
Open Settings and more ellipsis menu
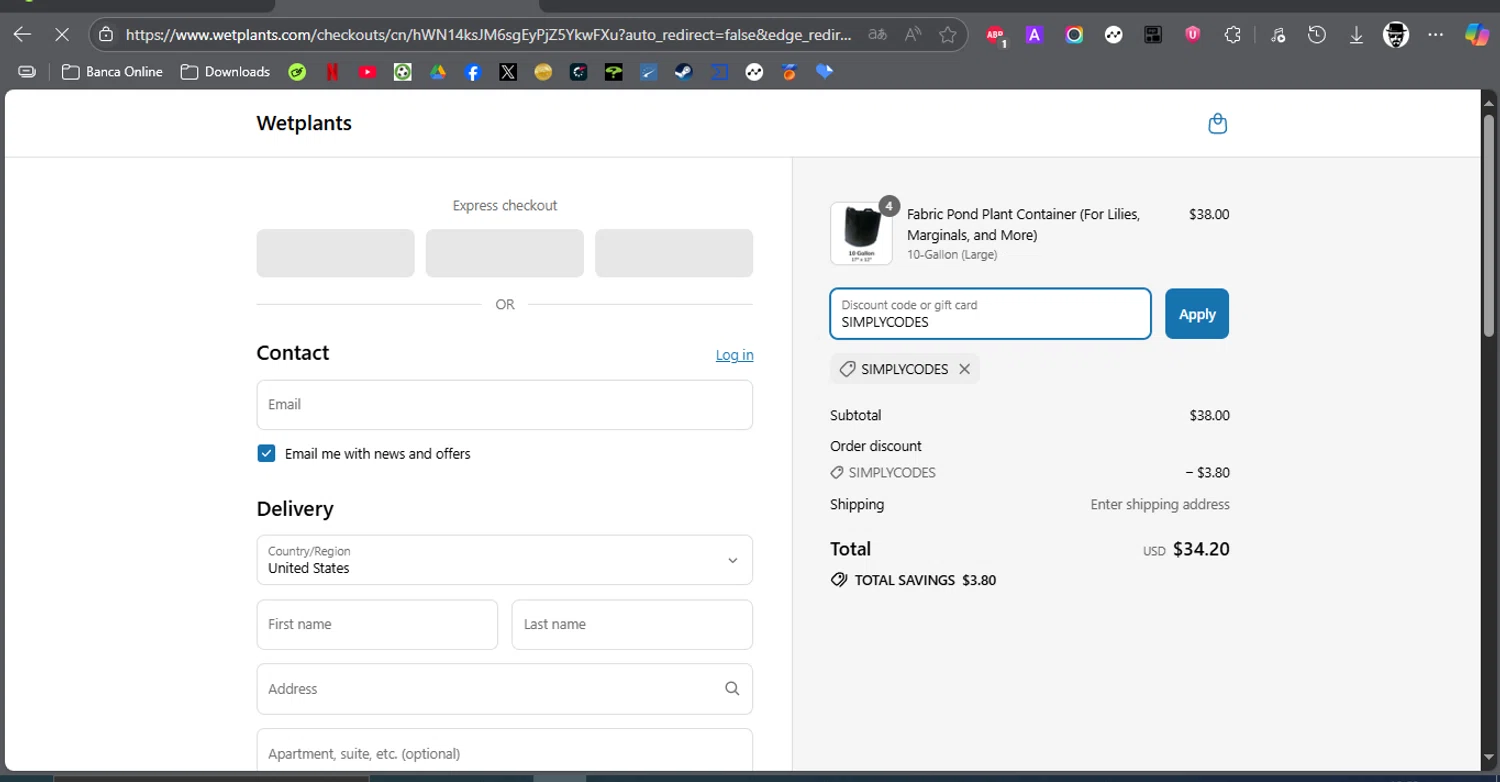click(1436, 35)
